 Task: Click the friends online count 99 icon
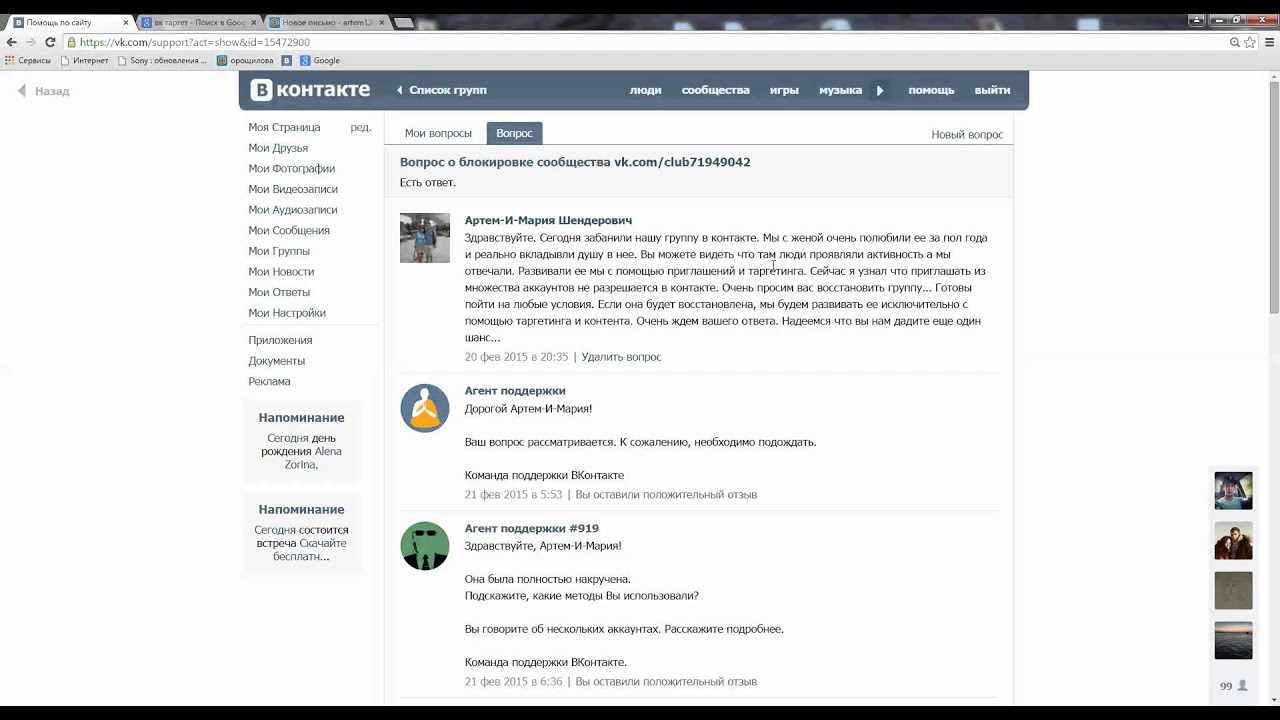(x=1233, y=686)
